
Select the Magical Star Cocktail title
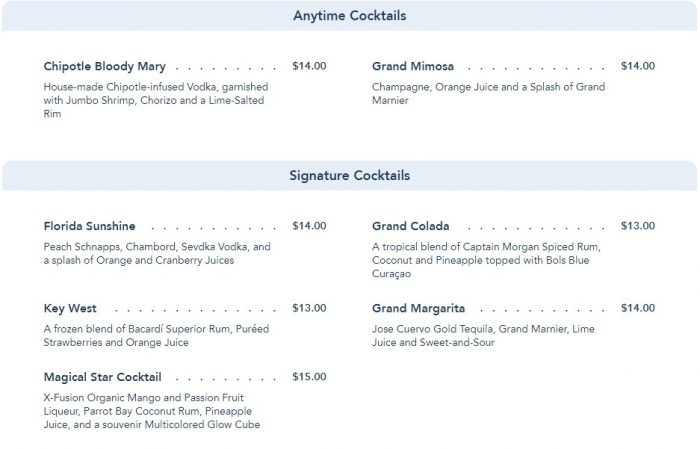[x=103, y=377]
